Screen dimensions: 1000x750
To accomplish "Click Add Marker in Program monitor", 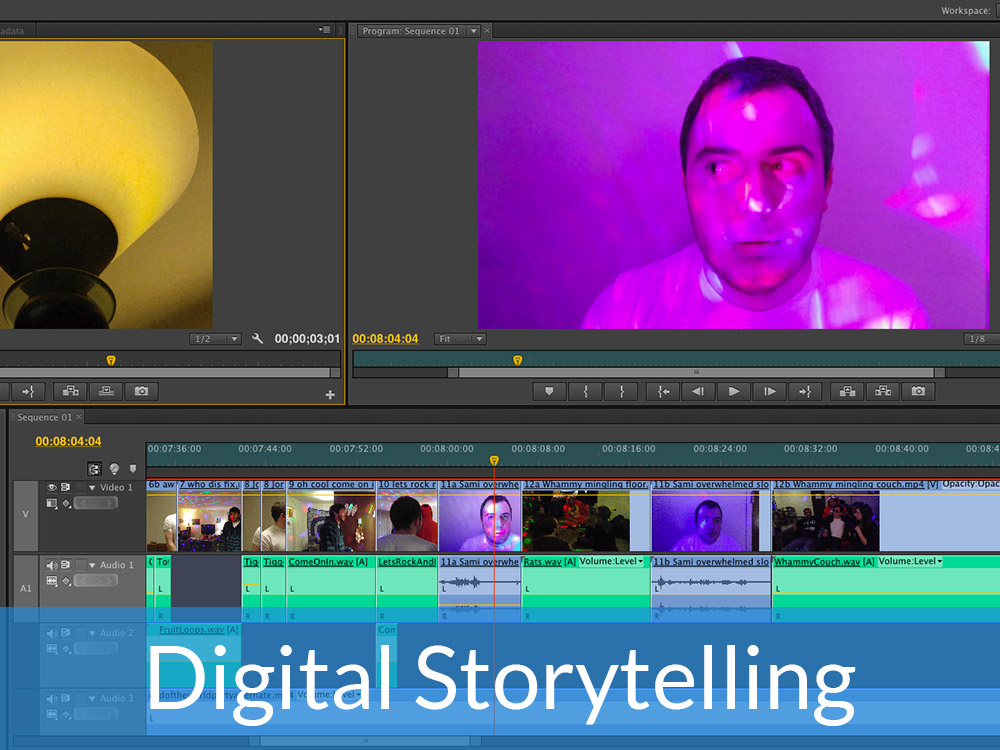I will (549, 391).
